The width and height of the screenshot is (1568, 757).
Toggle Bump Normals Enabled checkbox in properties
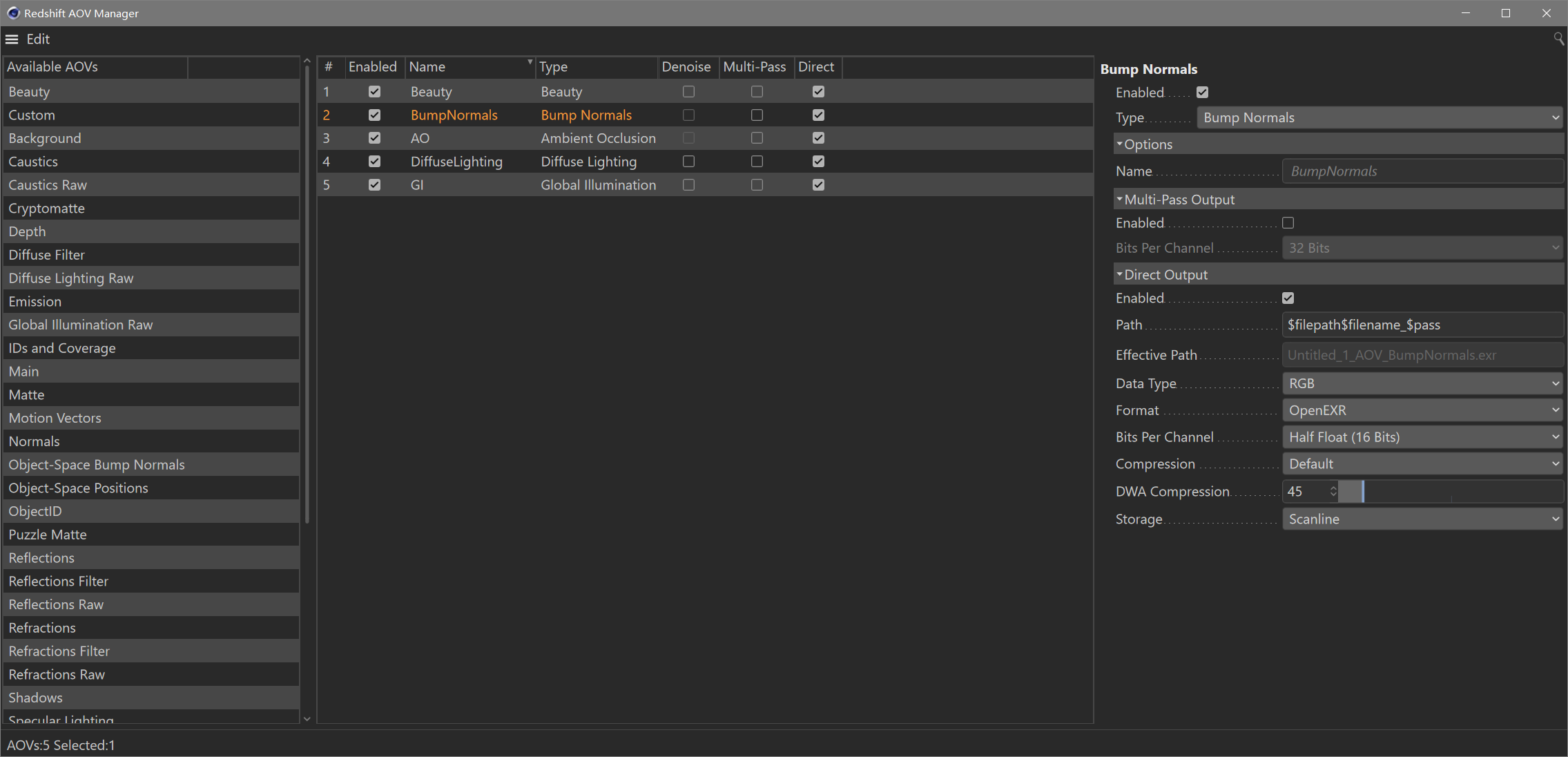1202,93
